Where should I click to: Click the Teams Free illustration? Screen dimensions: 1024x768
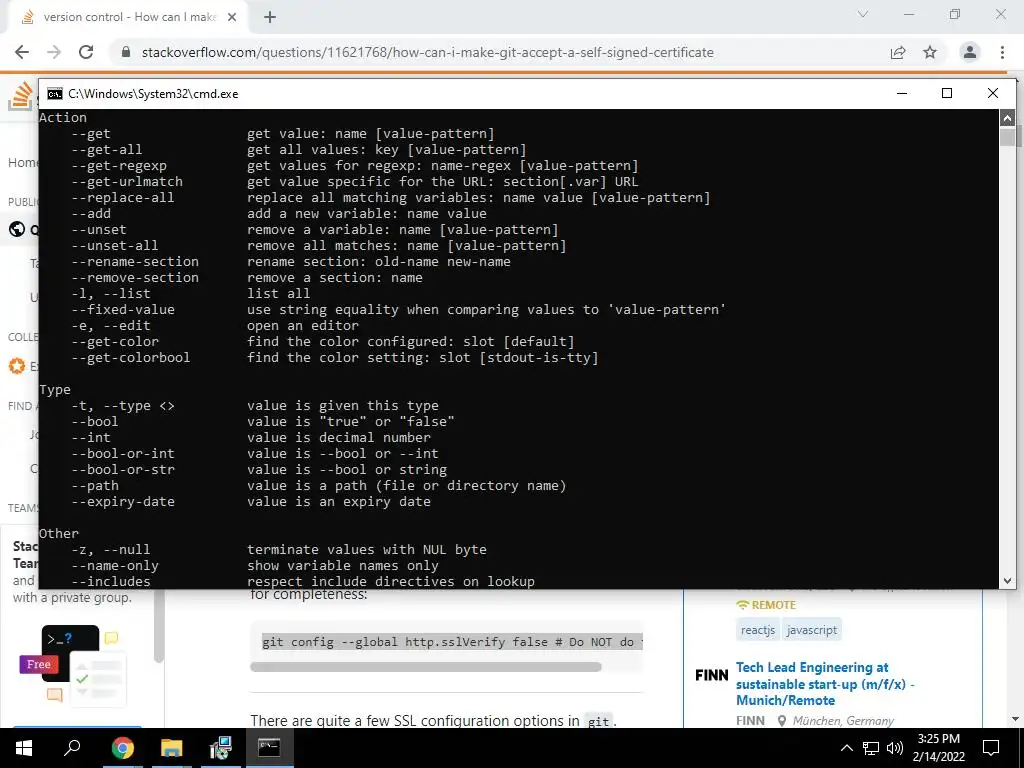72,664
